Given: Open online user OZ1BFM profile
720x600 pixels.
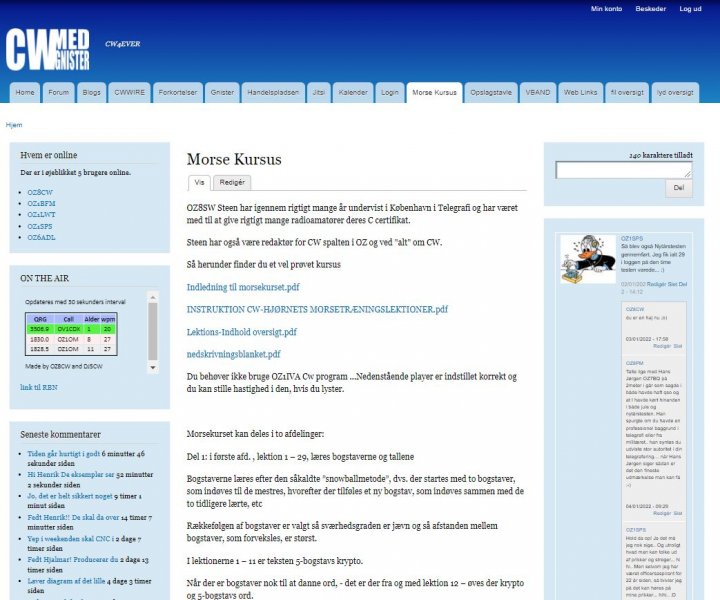Looking at the screenshot, I should point(41,203).
